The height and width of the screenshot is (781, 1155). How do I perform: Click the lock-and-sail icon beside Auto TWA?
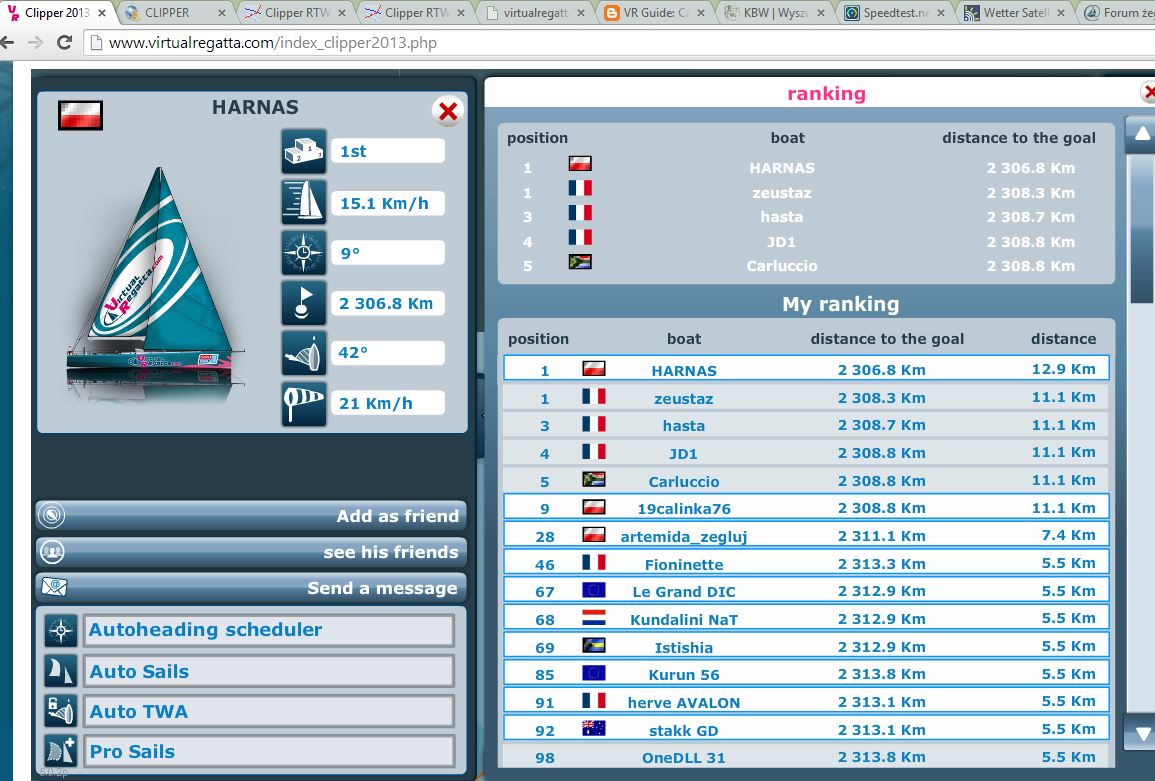pos(60,712)
